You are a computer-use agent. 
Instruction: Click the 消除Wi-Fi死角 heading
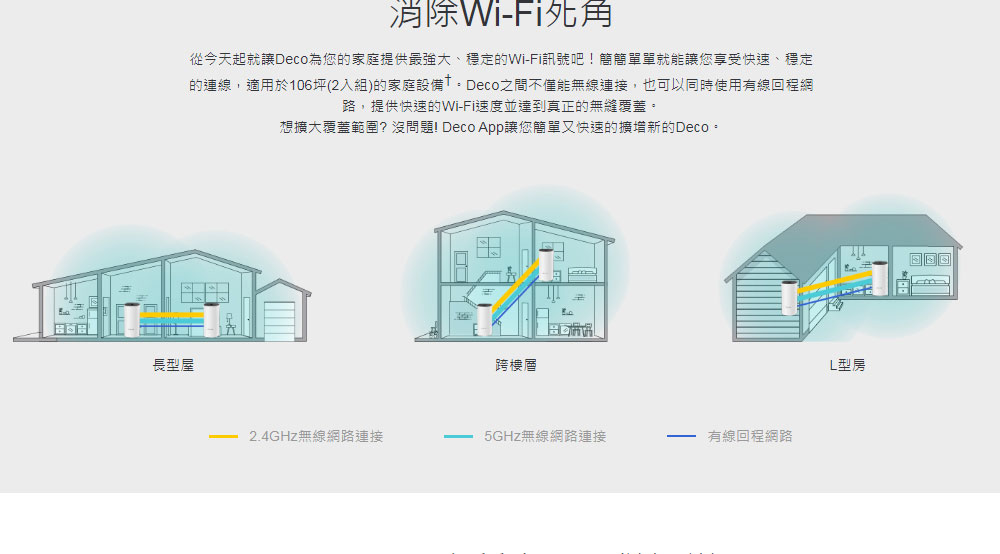point(501,14)
